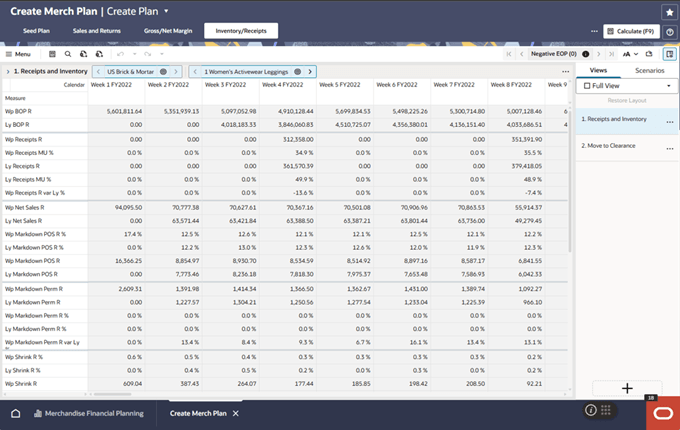The image size is (680, 430).
Task: Switch to the Sales and Returns tab
Action: click(97, 31)
